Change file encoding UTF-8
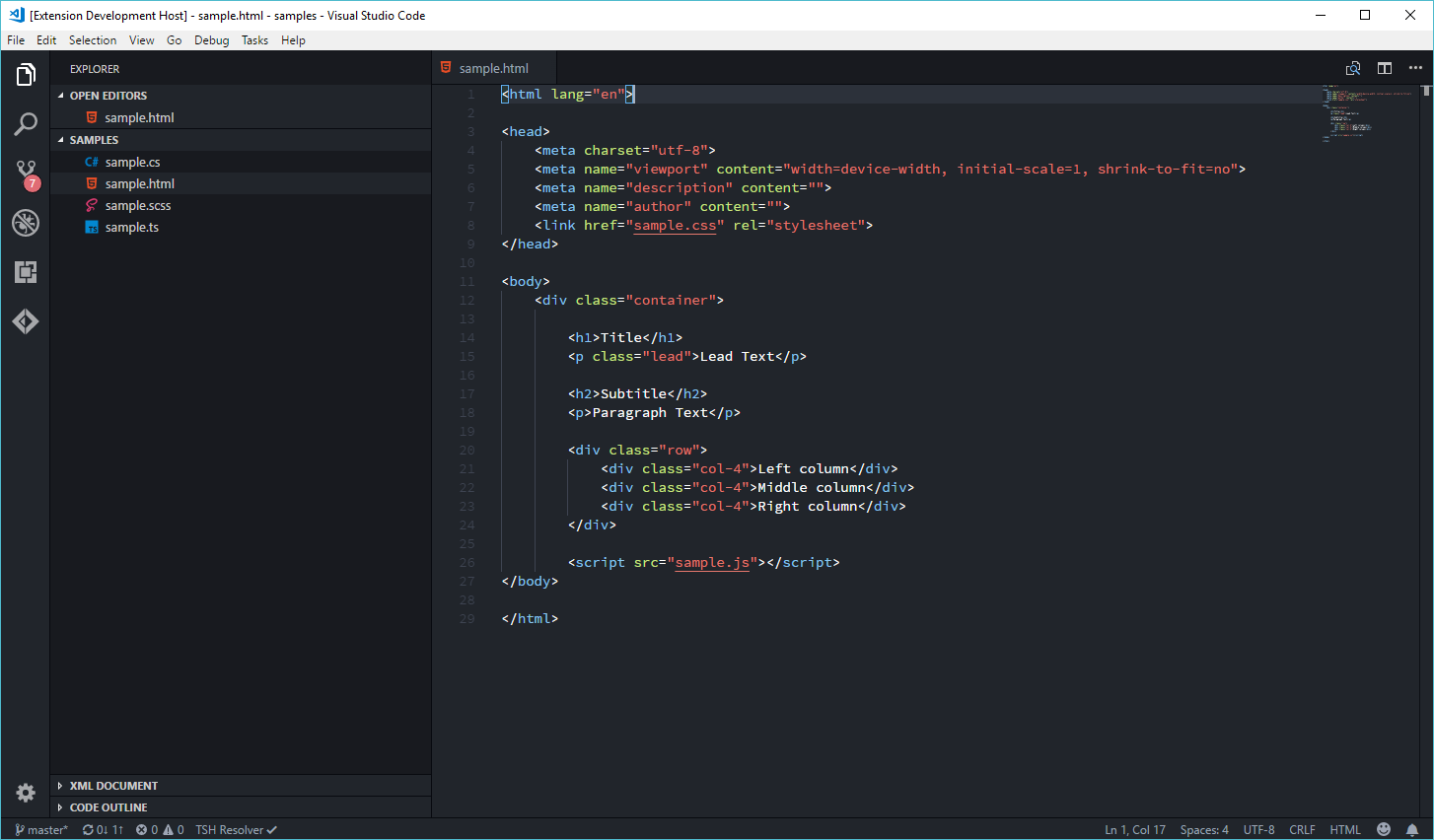1434x840 pixels. pyautogui.click(x=1259, y=829)
